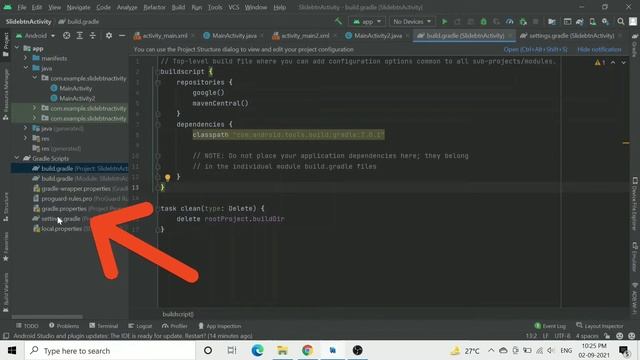640x360 pixels.
Task: Open the SDK Manager icon
Action: pos(605,22)
